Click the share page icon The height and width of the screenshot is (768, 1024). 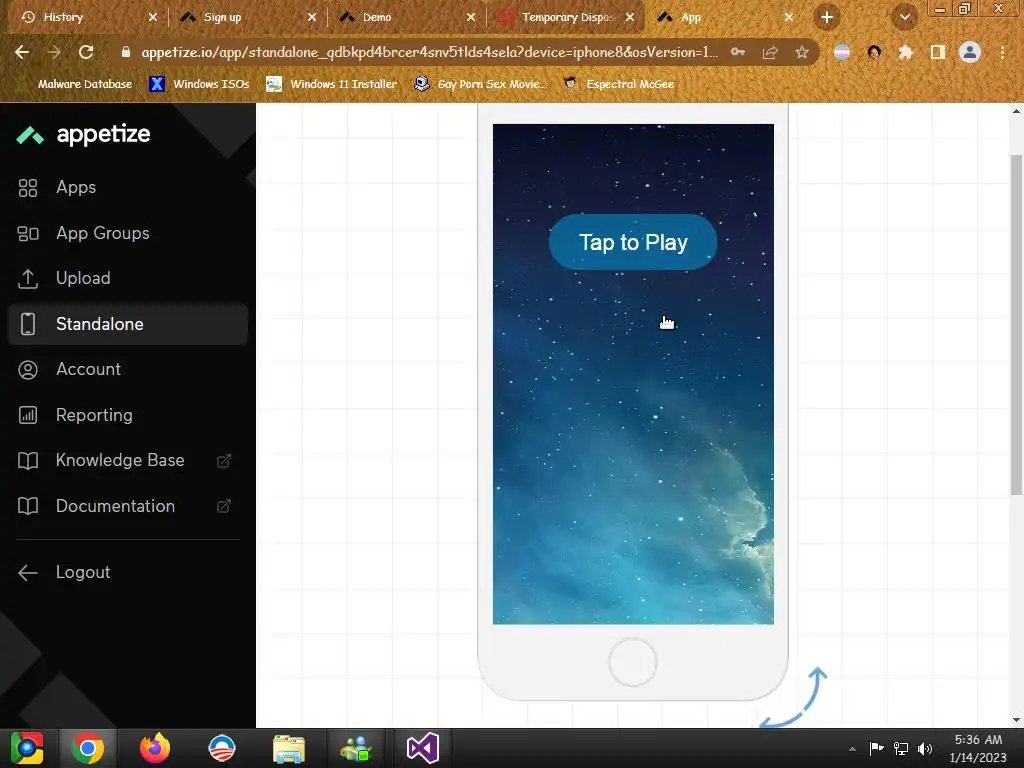770,52
